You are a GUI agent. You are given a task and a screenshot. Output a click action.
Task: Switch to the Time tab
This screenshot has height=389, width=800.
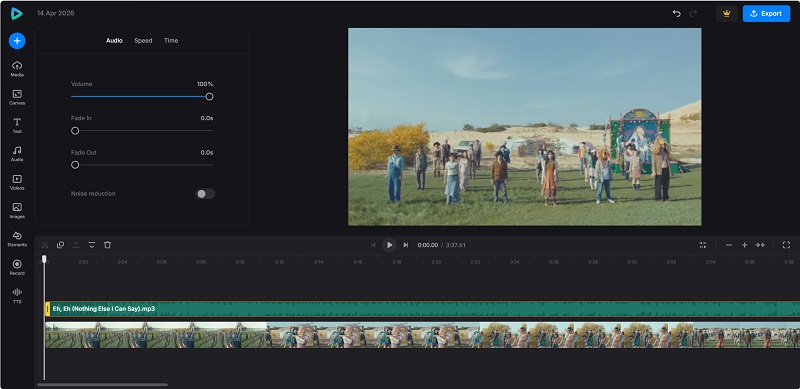(x=171, y=41)
